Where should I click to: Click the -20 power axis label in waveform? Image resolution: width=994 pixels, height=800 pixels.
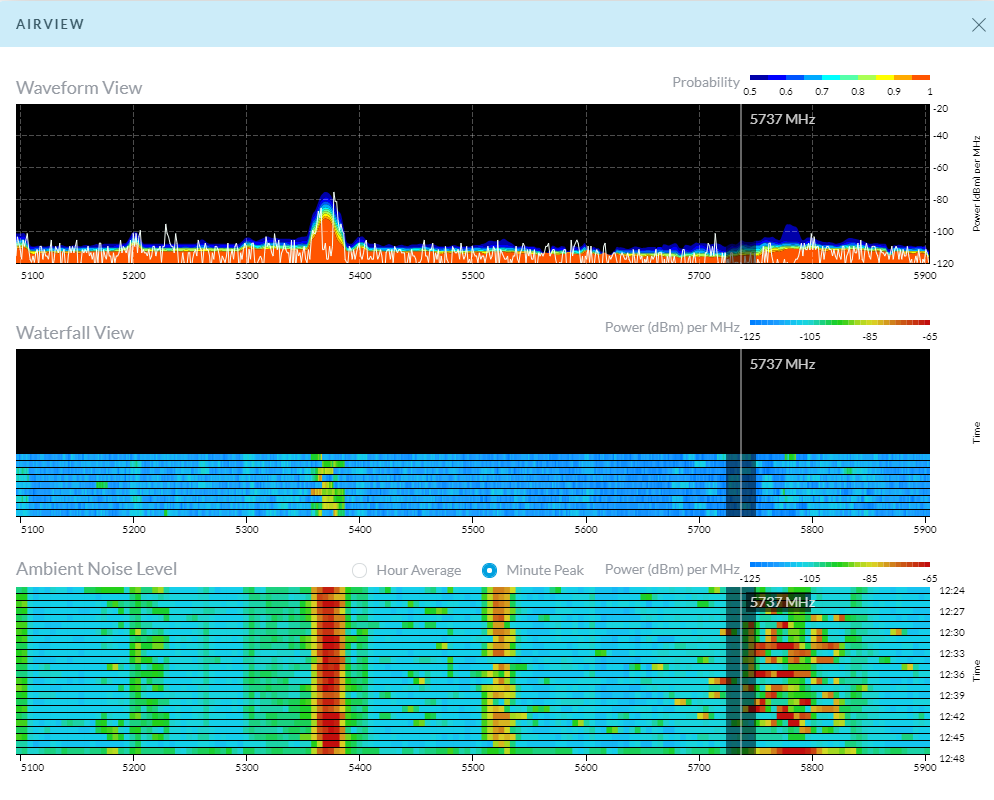(x=941, y=108)
